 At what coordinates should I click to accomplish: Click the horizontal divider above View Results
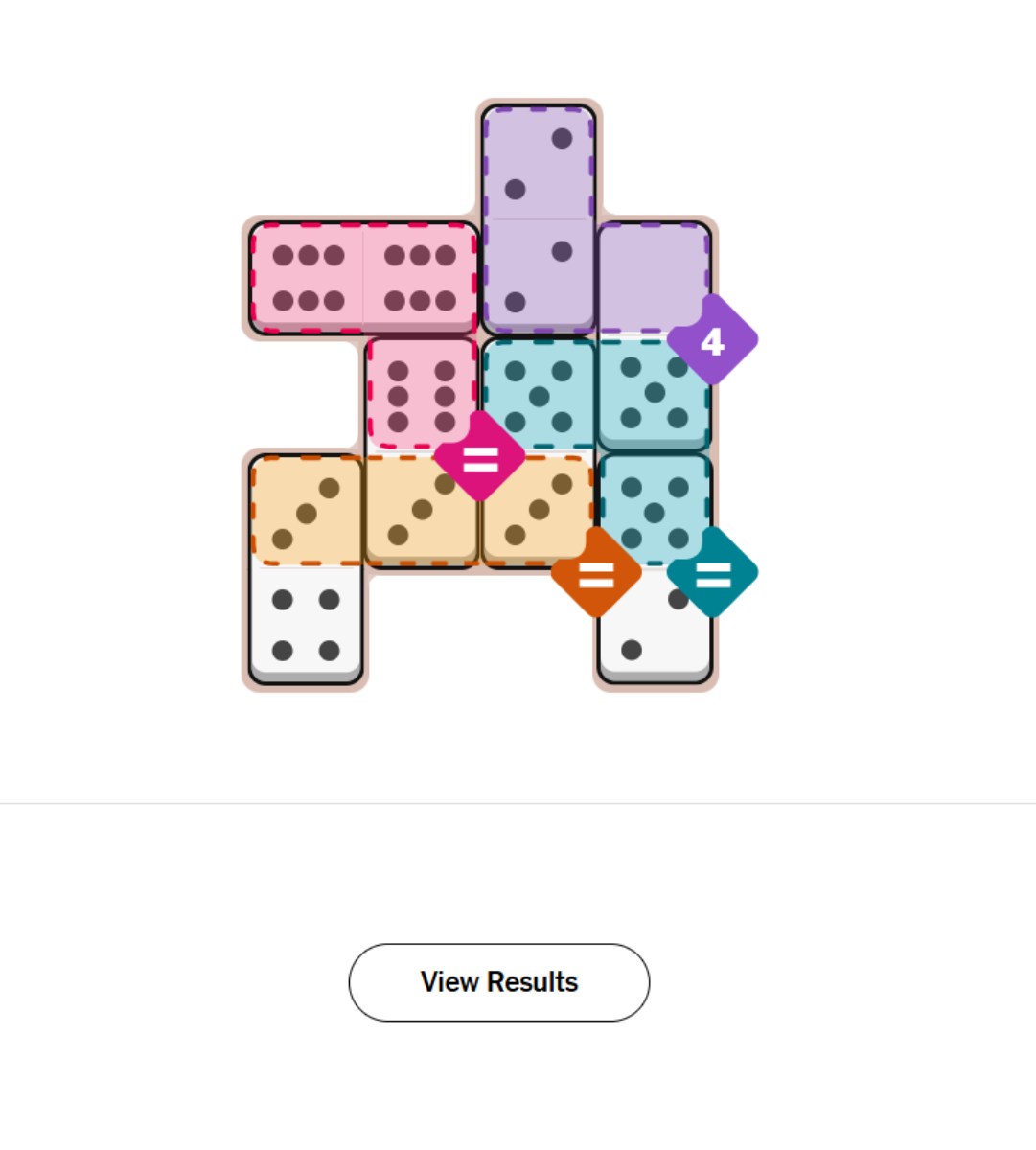[x=518, y=803]
